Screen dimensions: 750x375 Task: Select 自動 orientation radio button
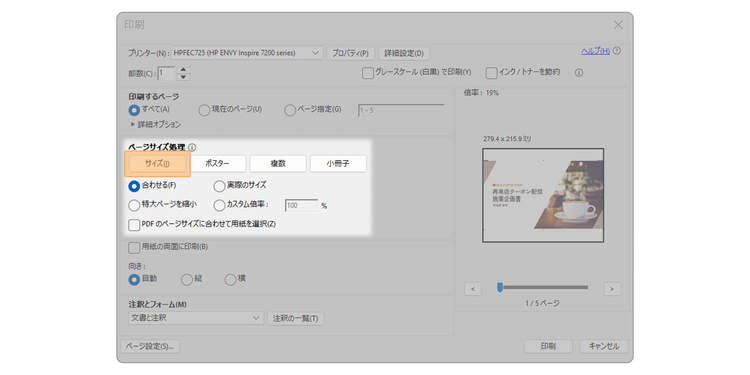134,279
